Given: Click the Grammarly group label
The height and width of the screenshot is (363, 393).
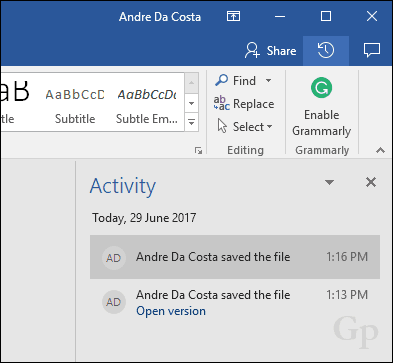Looking at the screenshot, I should pyautogui.click(x=322, y=150).
